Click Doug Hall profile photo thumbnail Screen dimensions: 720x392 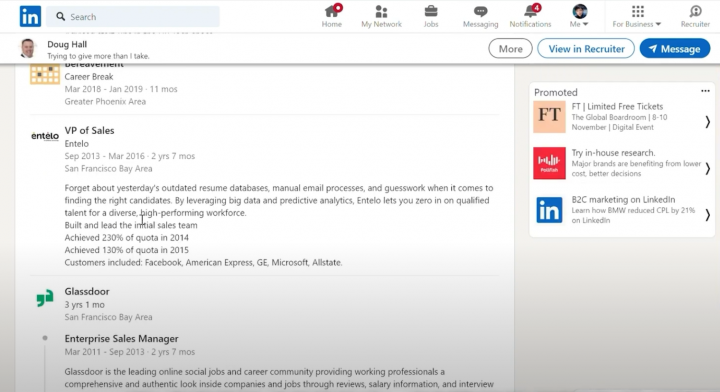28,49
